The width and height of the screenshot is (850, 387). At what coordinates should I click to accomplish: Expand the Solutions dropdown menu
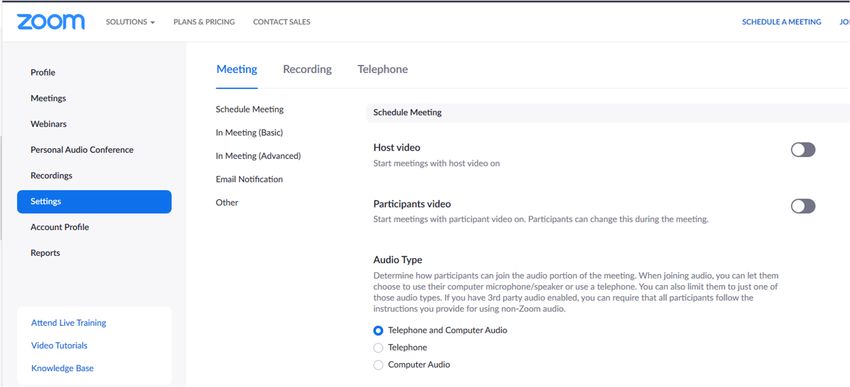130,22
